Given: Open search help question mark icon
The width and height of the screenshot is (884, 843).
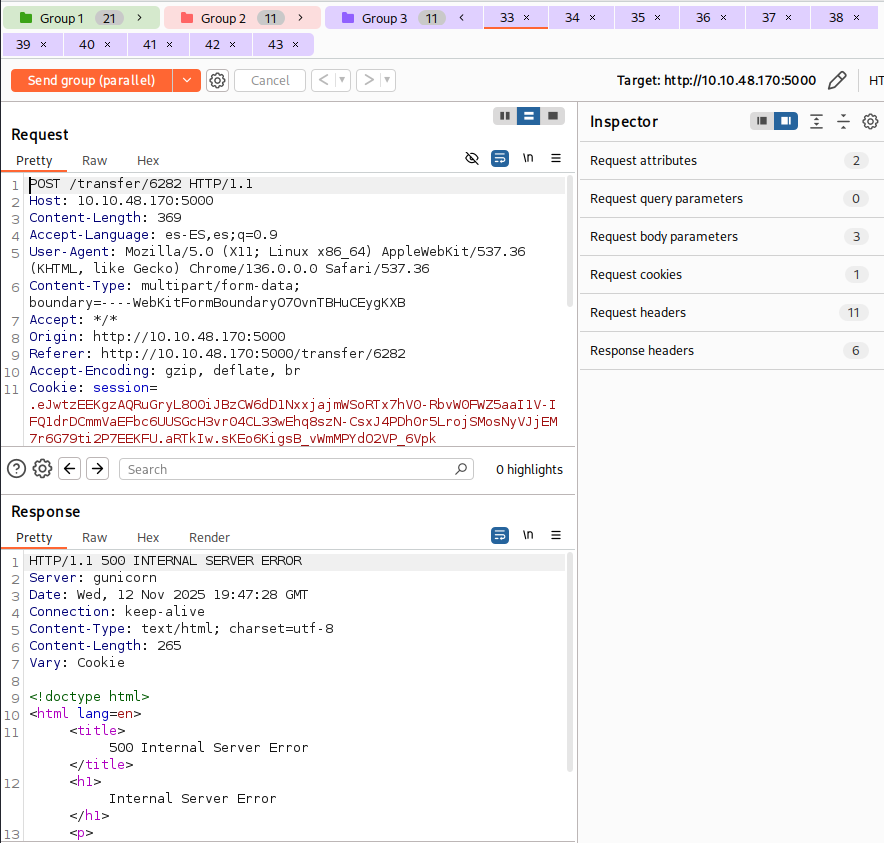Looking at the screenshot, I should (x=16, y=469).
